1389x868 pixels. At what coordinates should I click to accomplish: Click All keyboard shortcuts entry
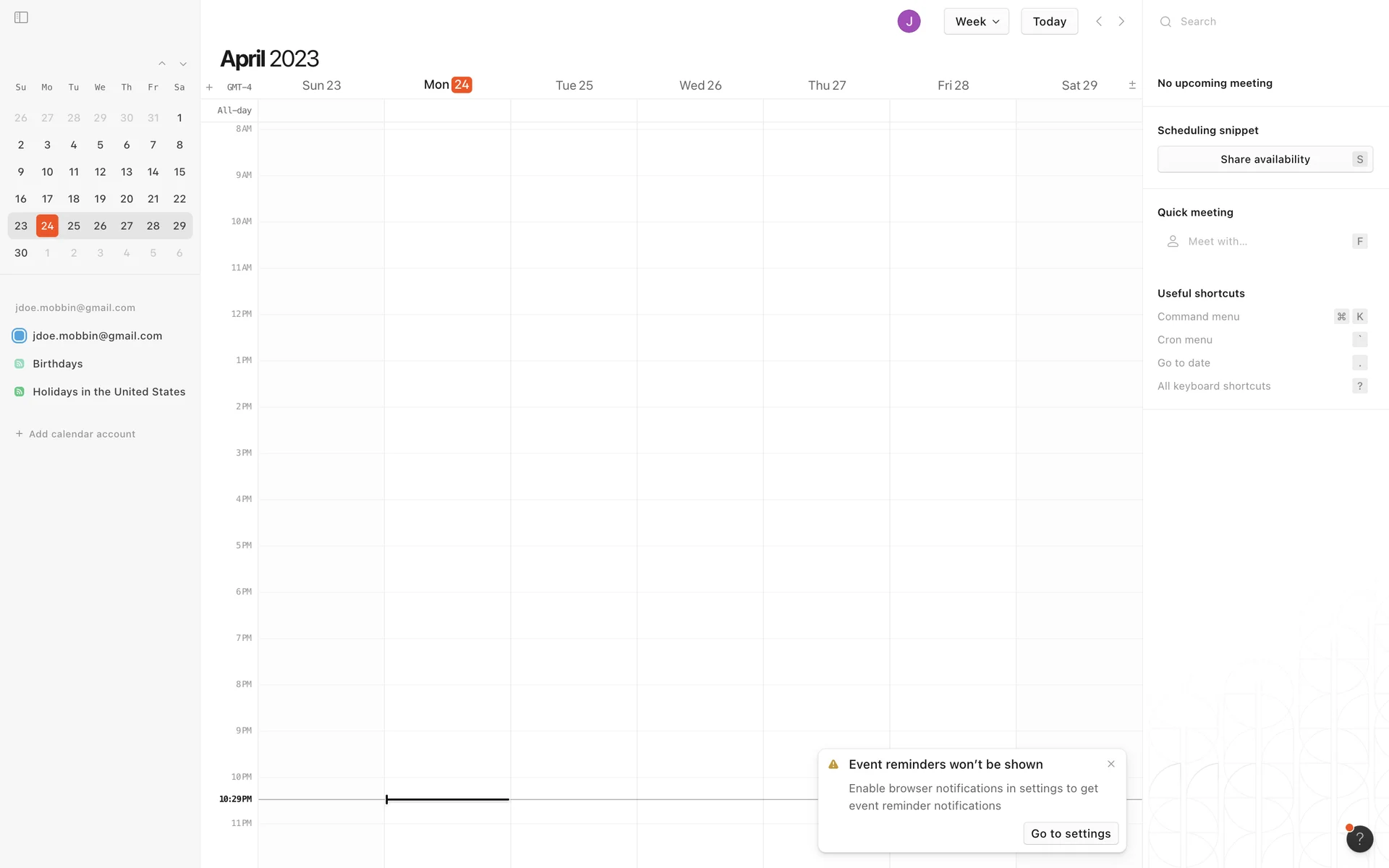tap(1214, 386)
